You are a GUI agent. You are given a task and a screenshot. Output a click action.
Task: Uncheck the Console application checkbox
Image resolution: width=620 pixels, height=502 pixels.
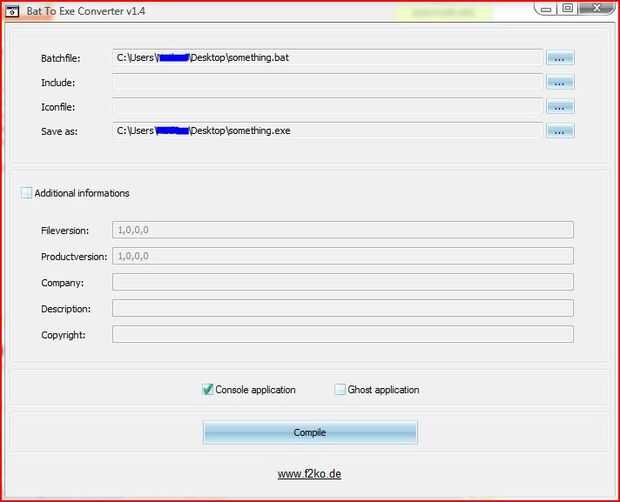(208, 390)
